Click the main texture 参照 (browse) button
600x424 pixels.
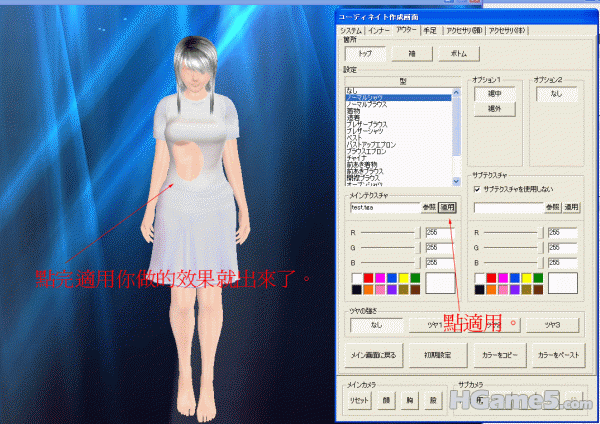click(429, 207)
